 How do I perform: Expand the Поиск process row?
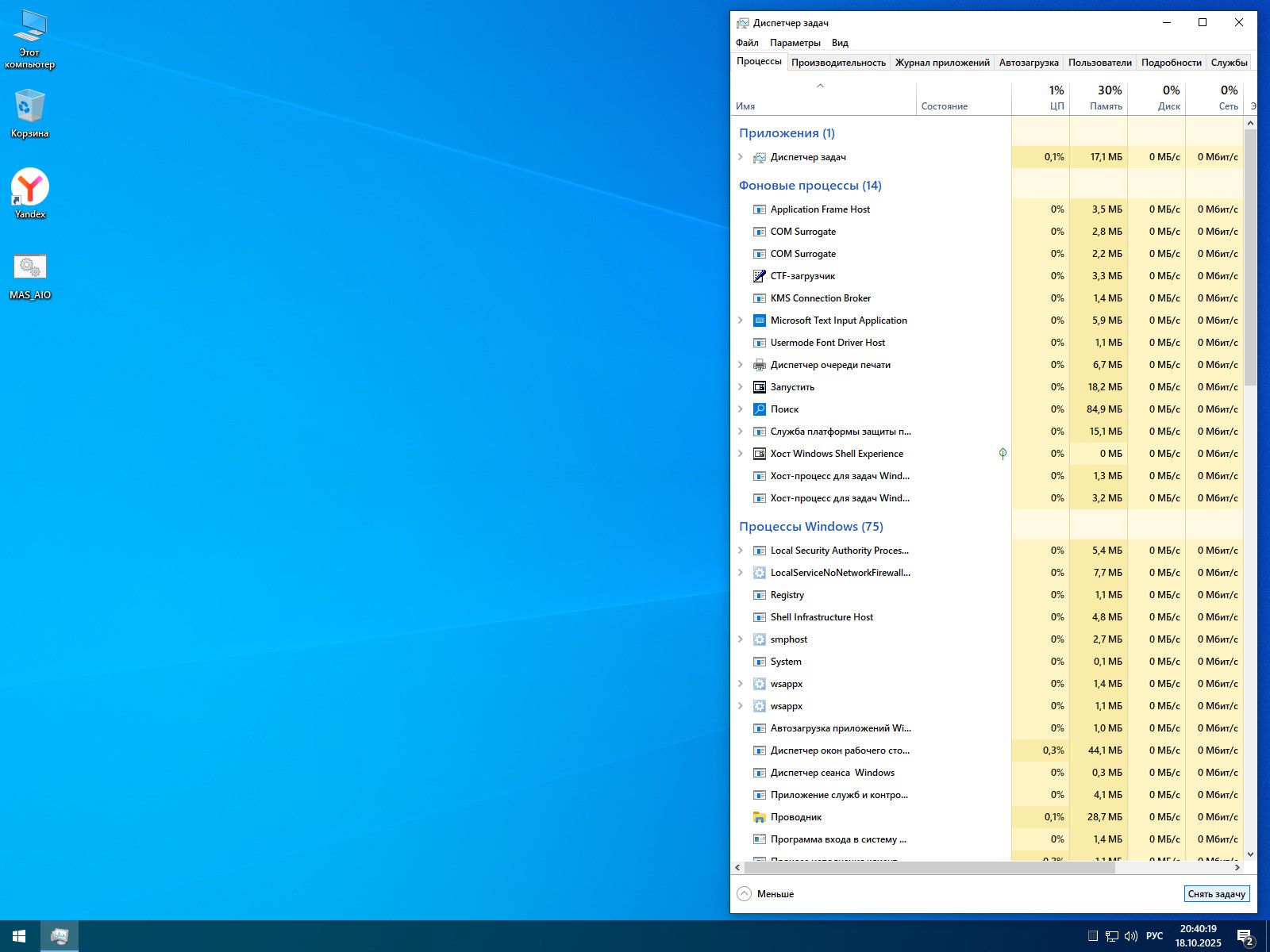point(741,409)
